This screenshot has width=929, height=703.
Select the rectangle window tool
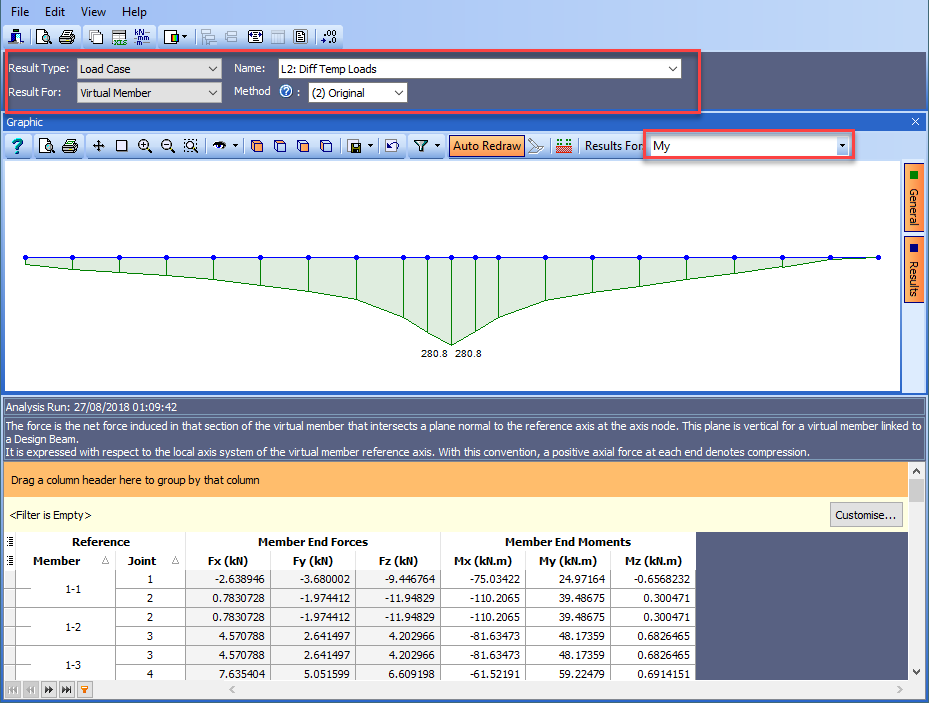pyautogui.click(x=121, y=146)
